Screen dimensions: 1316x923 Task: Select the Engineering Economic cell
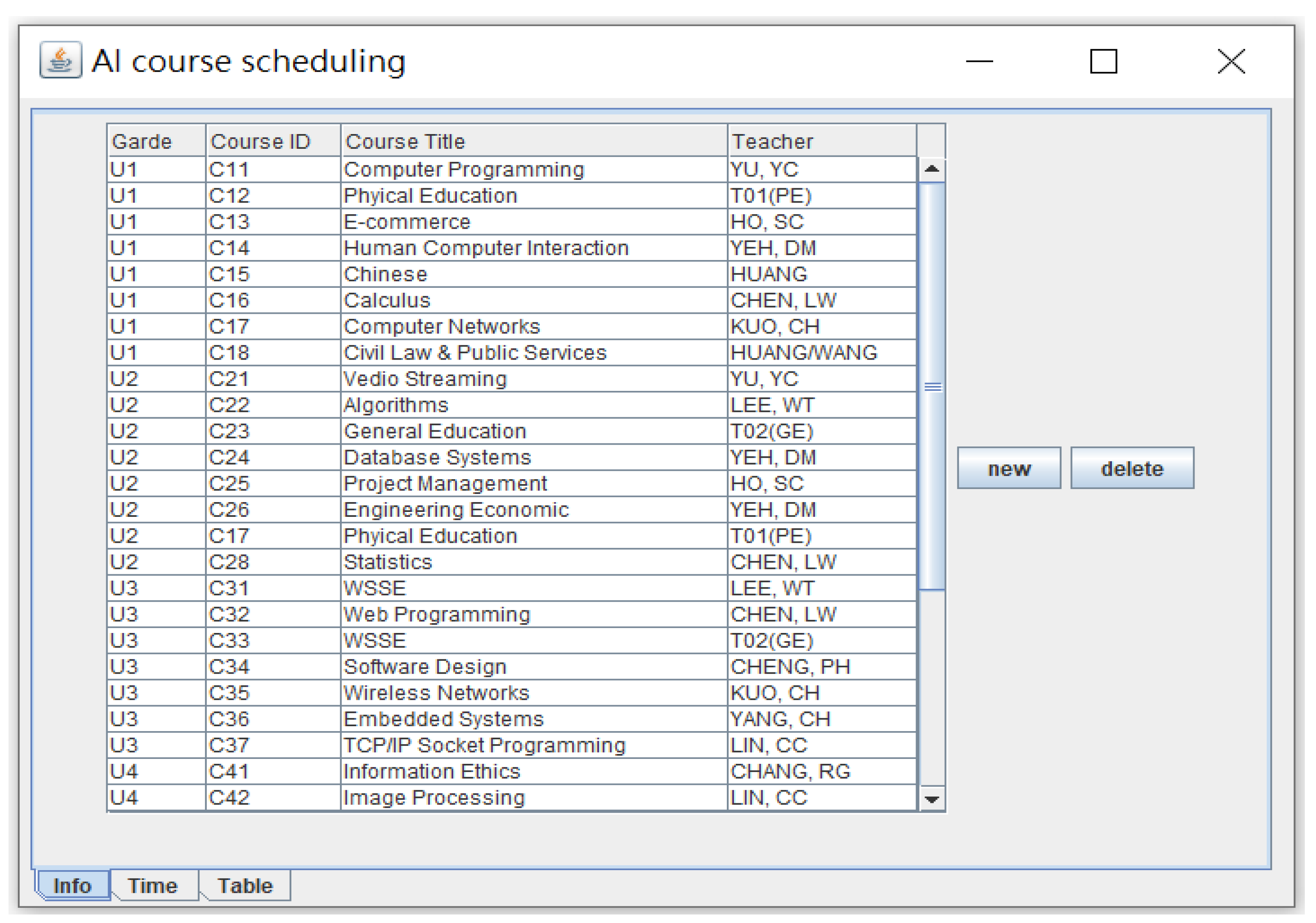(x=534, y=510)
